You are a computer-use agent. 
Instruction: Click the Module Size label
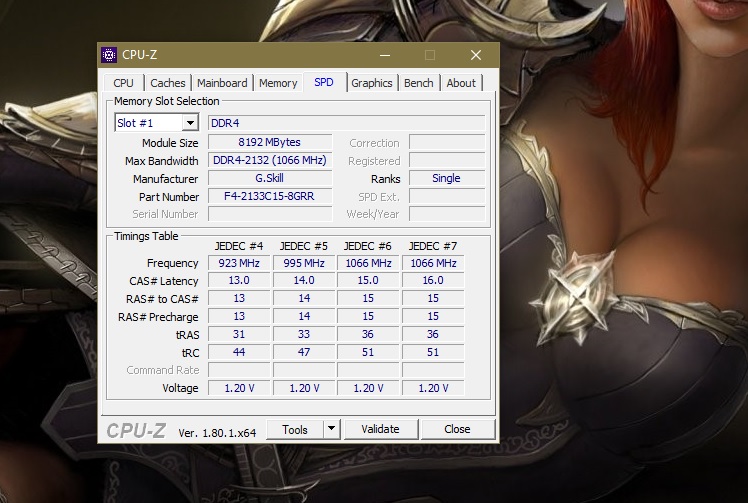[170, 143]
